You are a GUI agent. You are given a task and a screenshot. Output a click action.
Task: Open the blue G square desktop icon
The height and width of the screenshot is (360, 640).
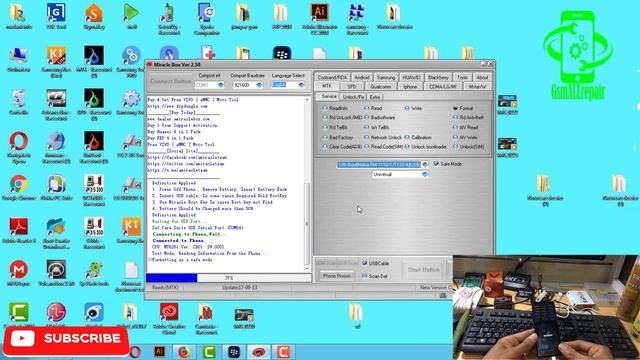(x=56, y=16)
